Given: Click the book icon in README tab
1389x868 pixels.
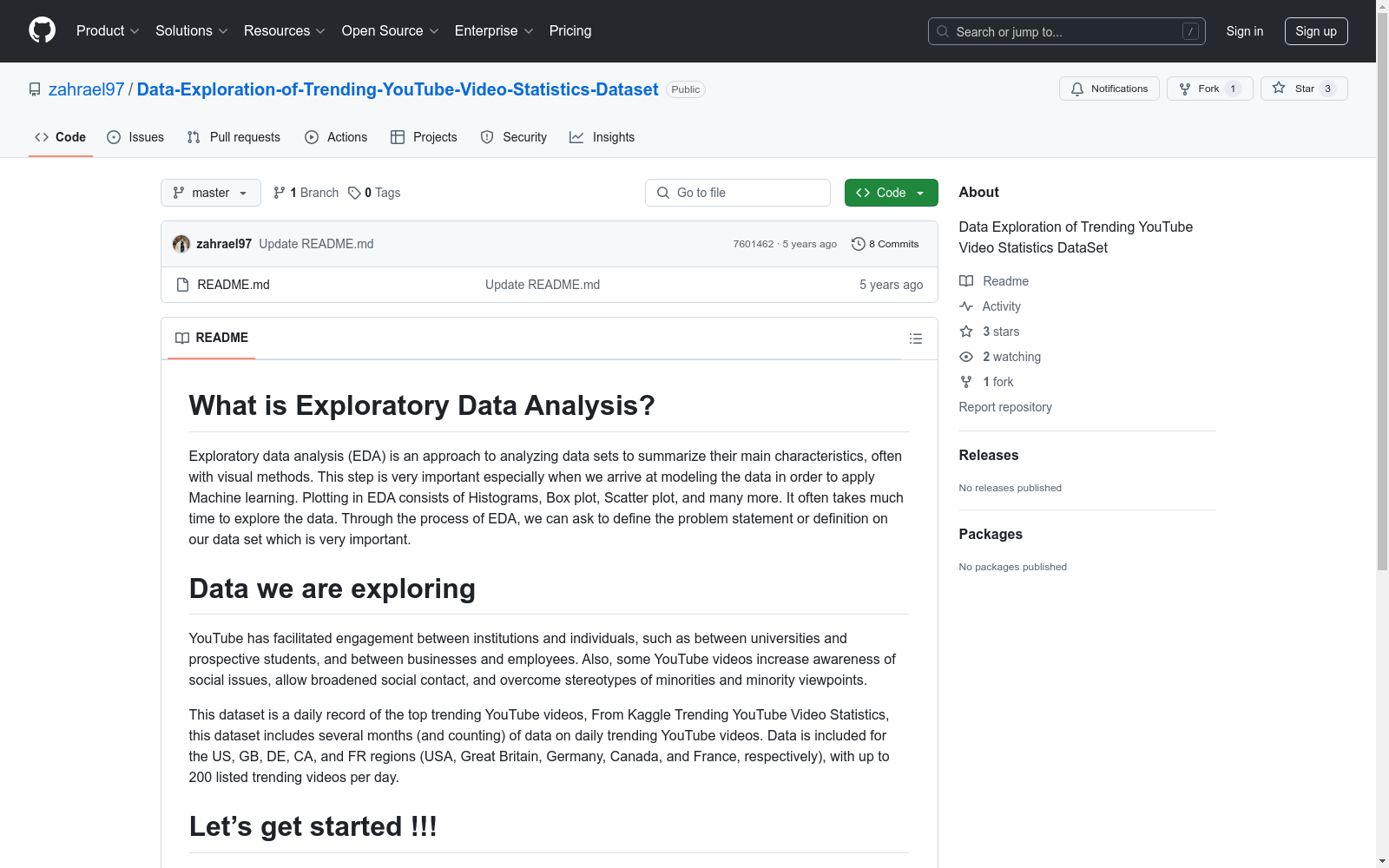Looking at the screenshot, I should coord(182,338).
